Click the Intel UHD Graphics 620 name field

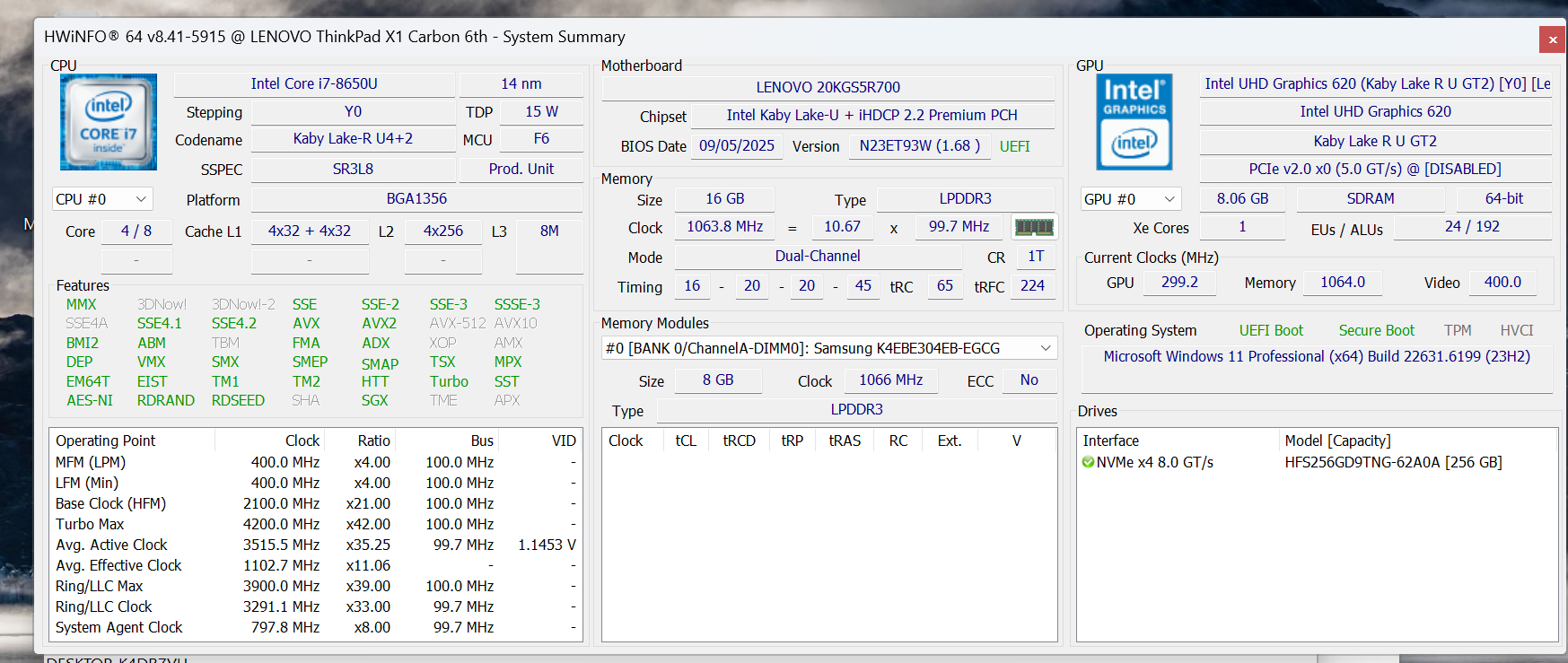[x=1376, y=112]
